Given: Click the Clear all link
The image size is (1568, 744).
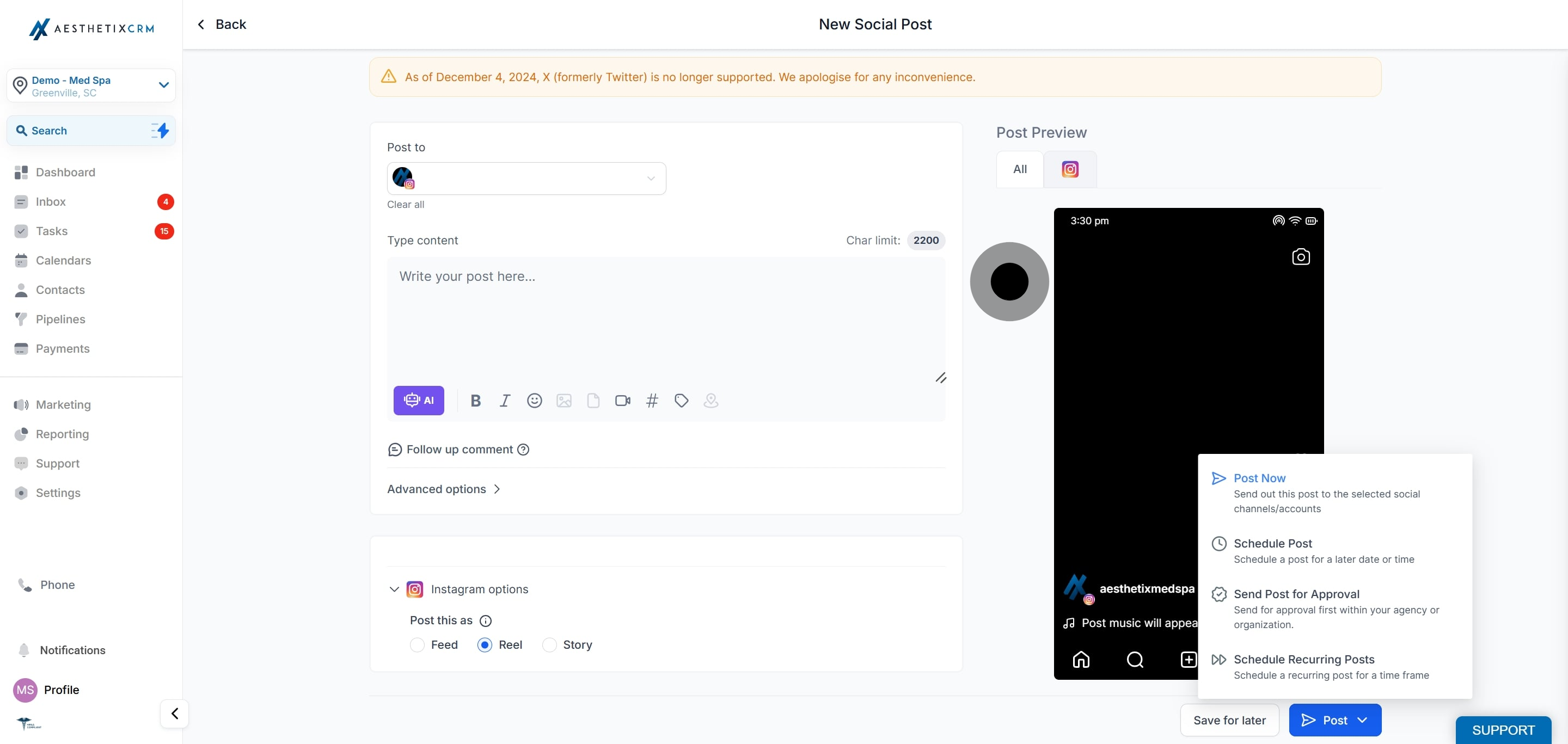Looking at the screenshot, I should pos(406,205).
